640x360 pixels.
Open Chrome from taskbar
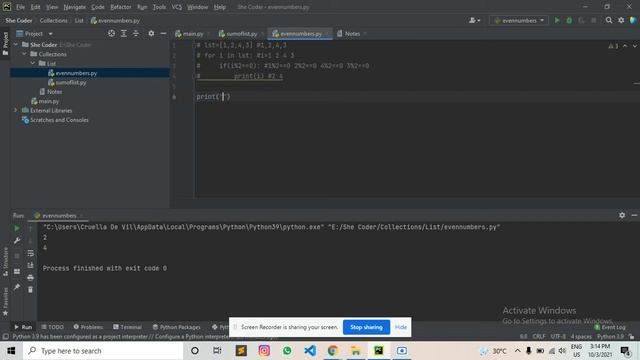tap(333, 351)
